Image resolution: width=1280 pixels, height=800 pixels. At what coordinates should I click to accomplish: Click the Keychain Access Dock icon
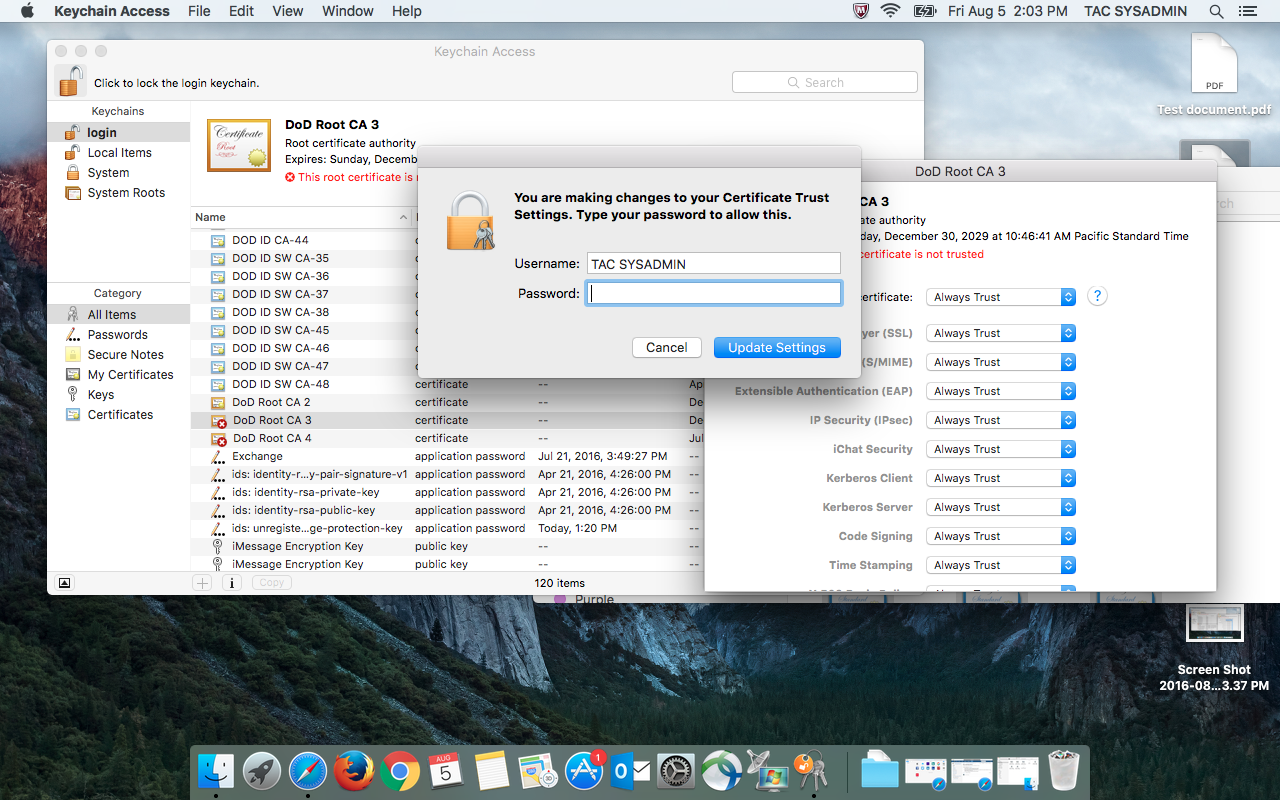813,771
